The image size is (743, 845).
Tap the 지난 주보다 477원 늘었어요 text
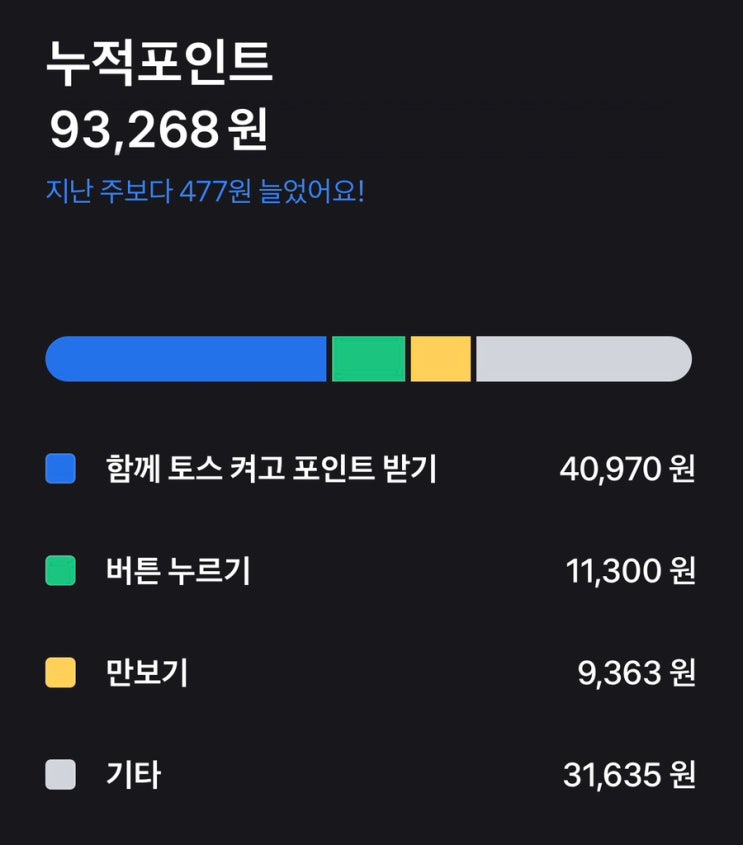tap(205, 191)
